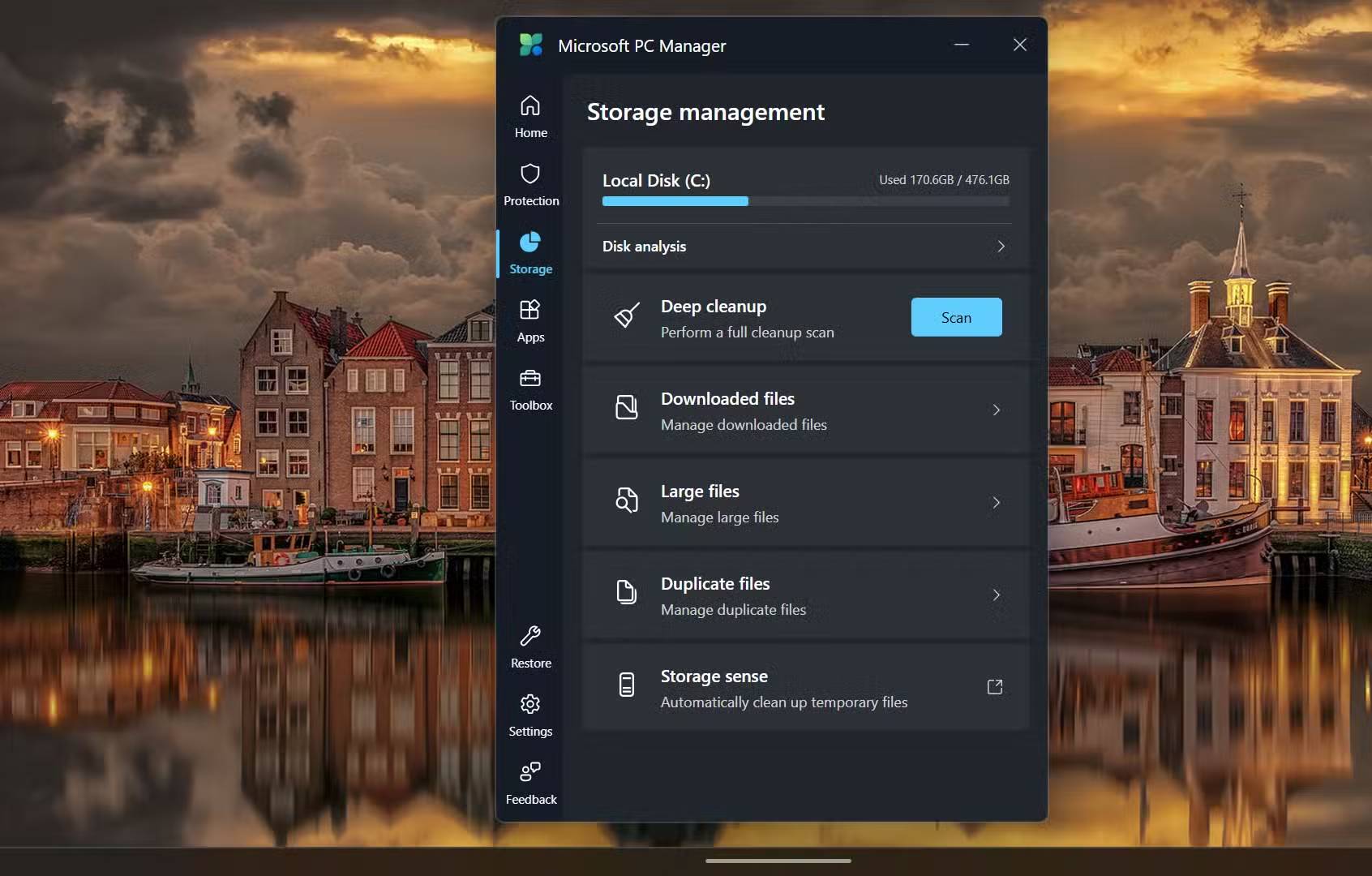Image resolution: width=1372 pixels, height=876 pixels.
Task: Click the Local Disk C usage bar
Action: click(805, 201)
